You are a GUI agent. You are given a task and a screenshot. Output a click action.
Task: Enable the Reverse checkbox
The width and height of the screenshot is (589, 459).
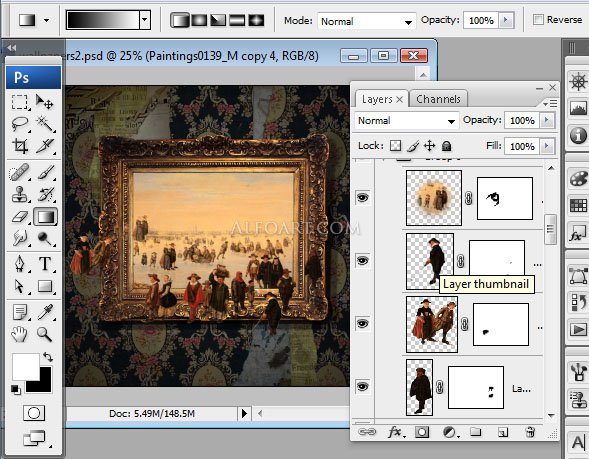(x=538, y=19)
